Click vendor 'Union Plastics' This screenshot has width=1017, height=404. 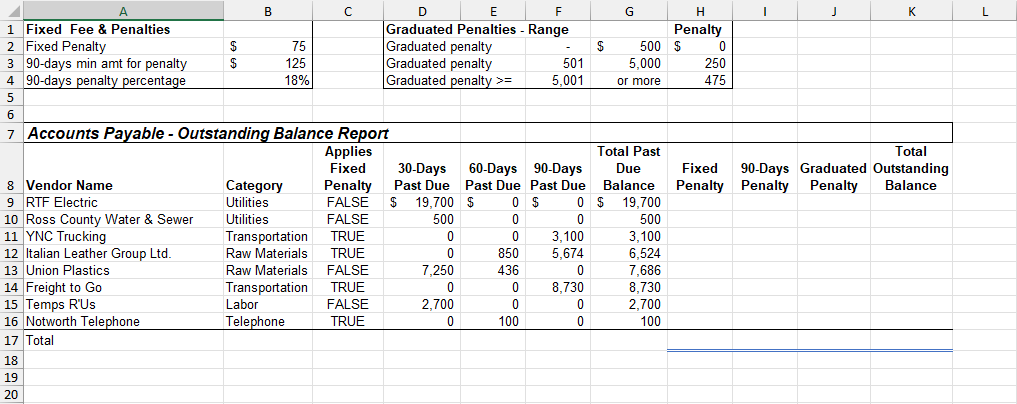pyautogui.click(x=123, y=270)
